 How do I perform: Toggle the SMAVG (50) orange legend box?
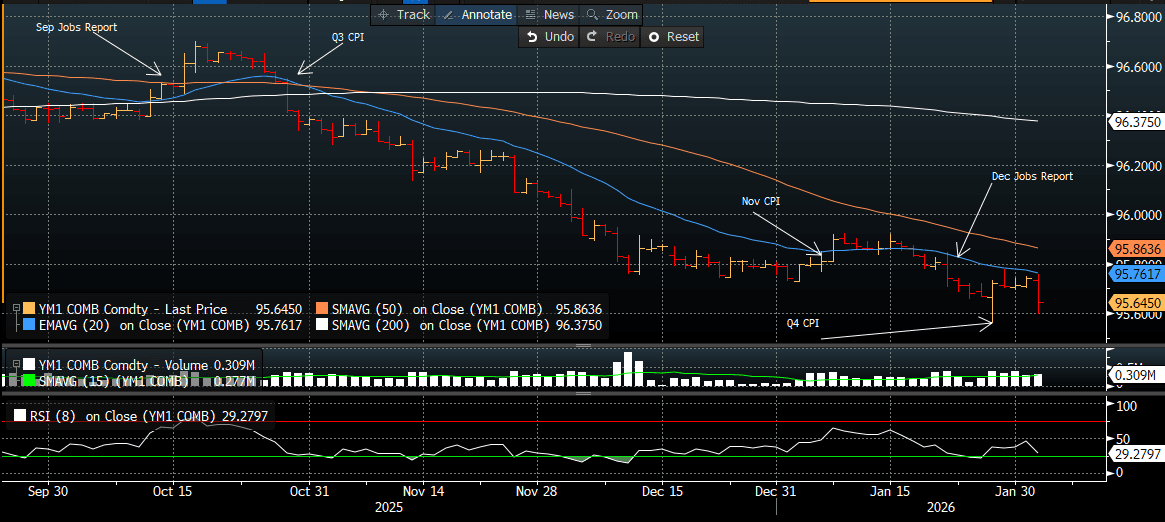[x=322, y=309]
